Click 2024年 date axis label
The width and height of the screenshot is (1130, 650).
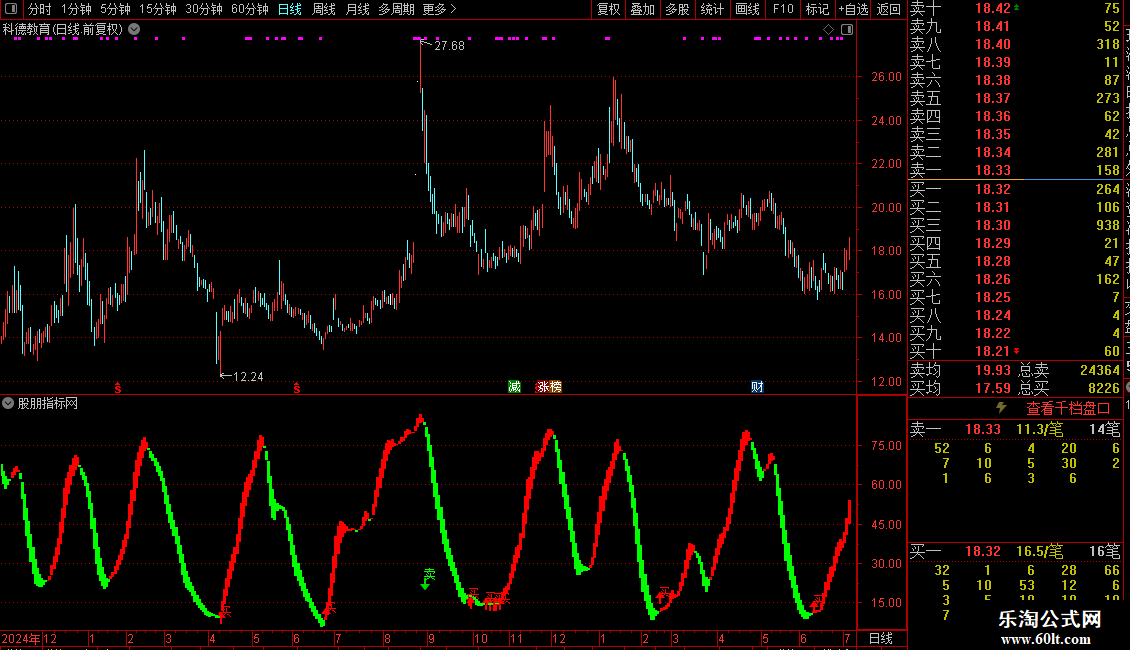21,638
